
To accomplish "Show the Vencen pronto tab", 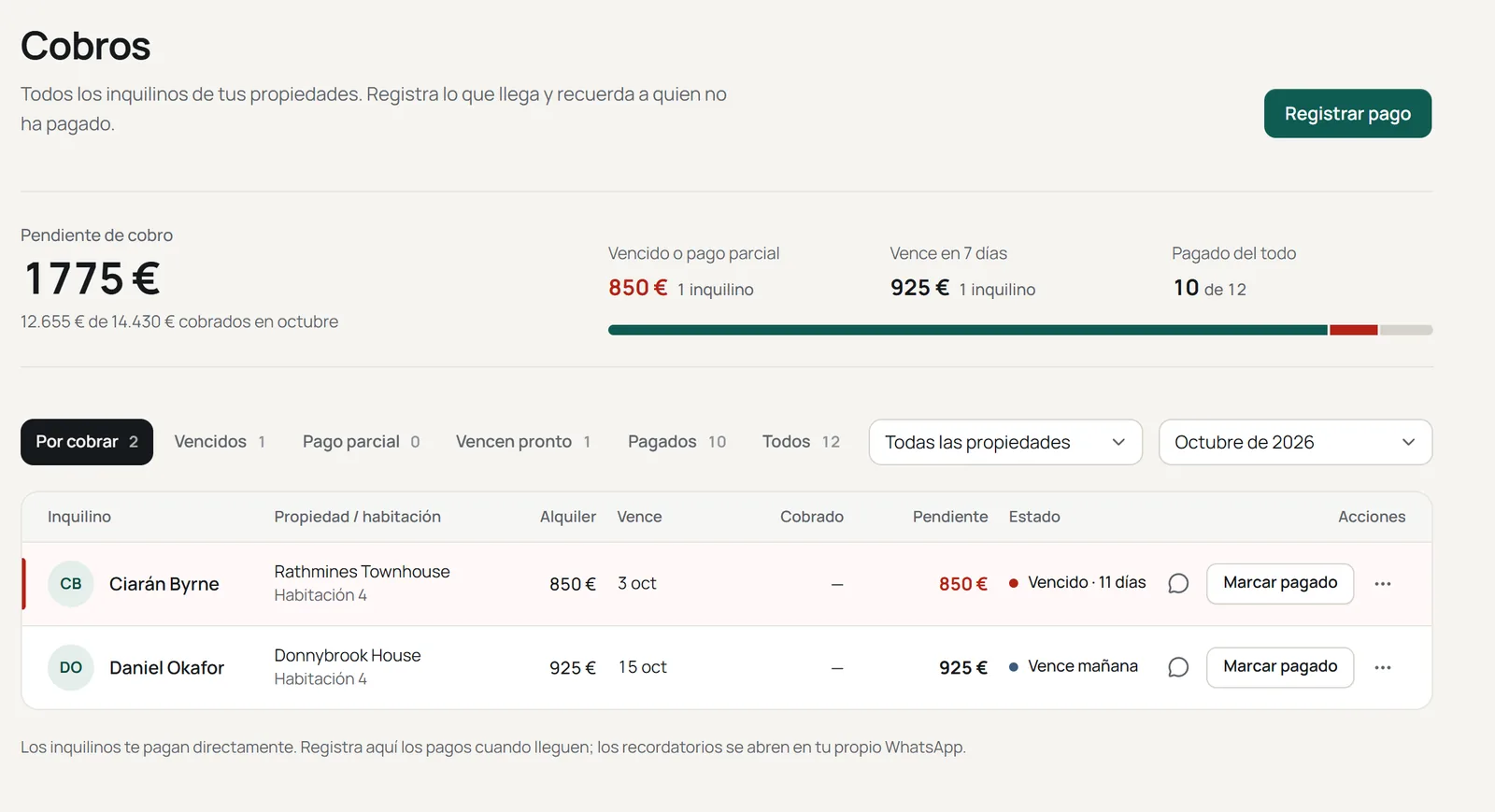I will 523,442.
